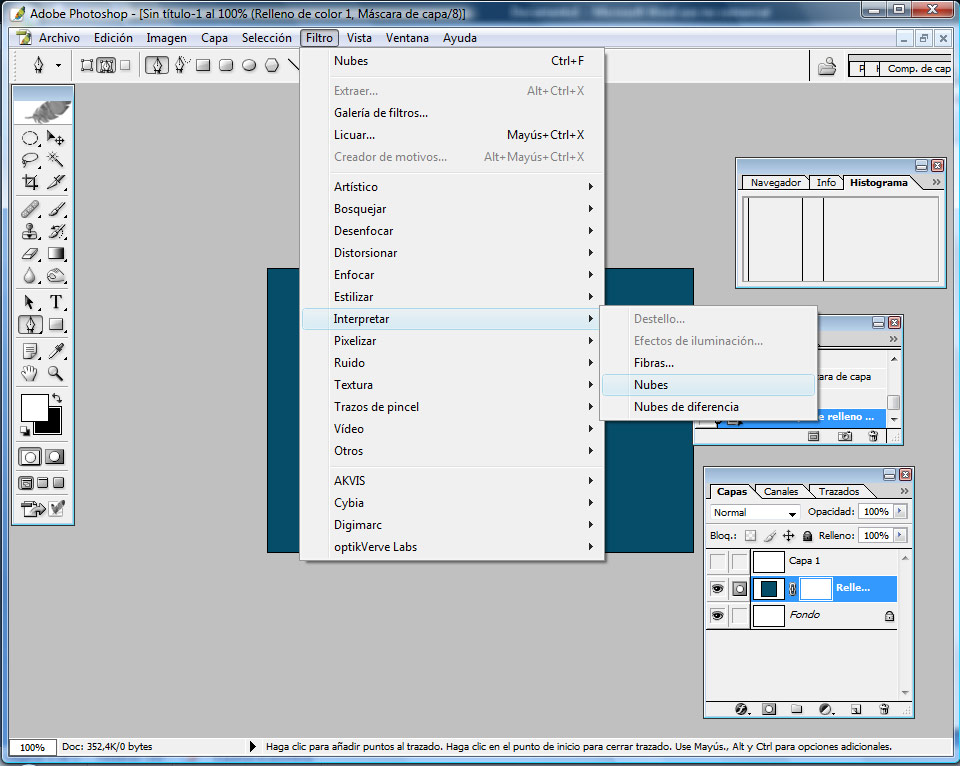Image resolution: width=960 pixels, height=766 pixels.
Task: Select the Path Selection arrow tool
Action: [30, 302]
